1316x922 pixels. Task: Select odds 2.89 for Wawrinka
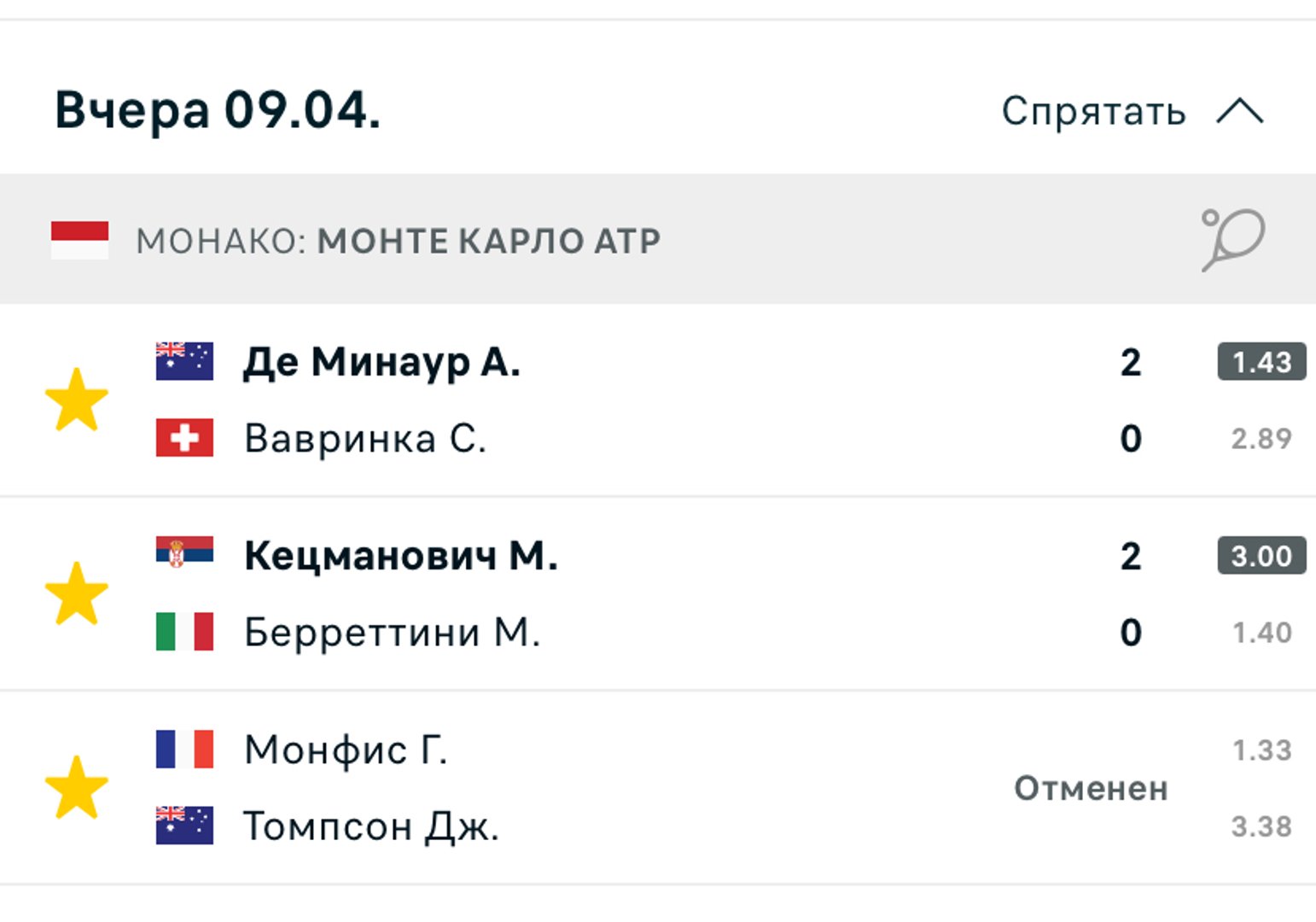(x=1261, y=438)
